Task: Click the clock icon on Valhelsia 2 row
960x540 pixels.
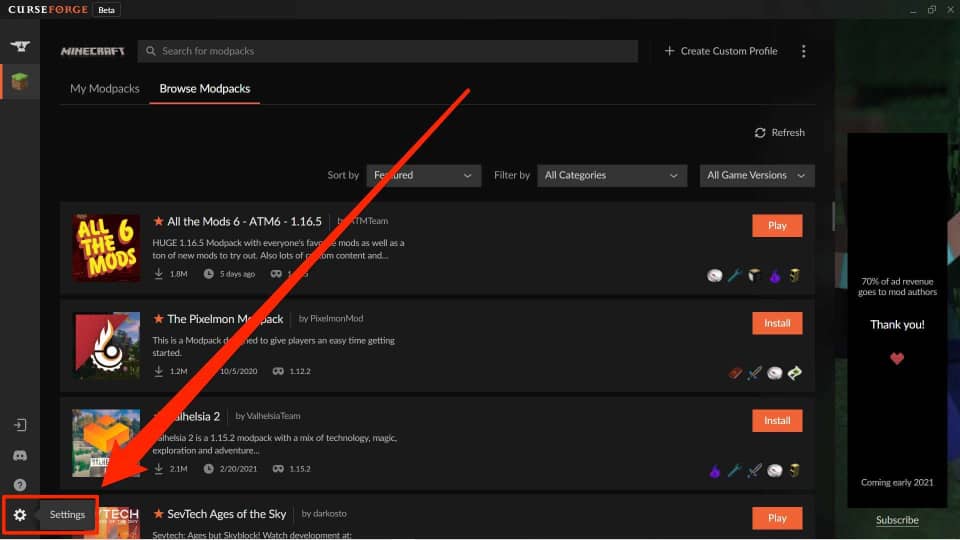Action: click(209, 468)
